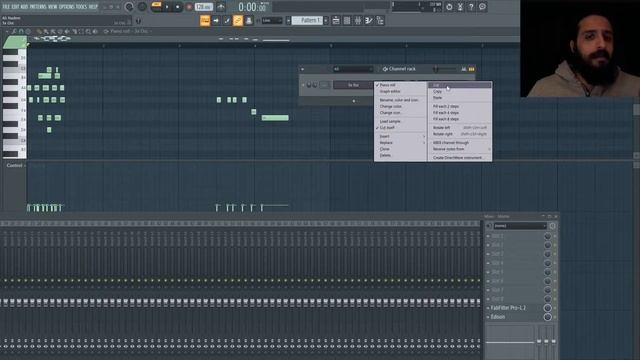Click the hourglass icon in top bar
640x360 pixels.
point(460,7)
